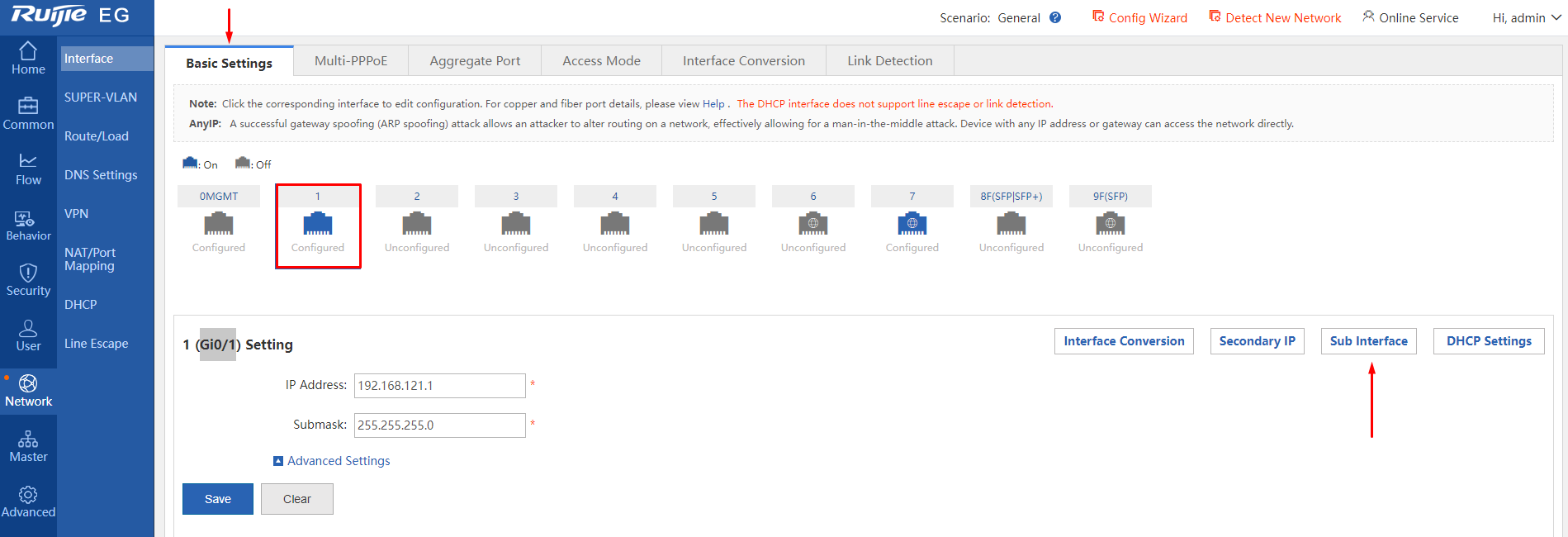Image resolution: width=1568 pixels, height=537 pixels.
Task: Click the Submask input field
Action: [440, 425]
